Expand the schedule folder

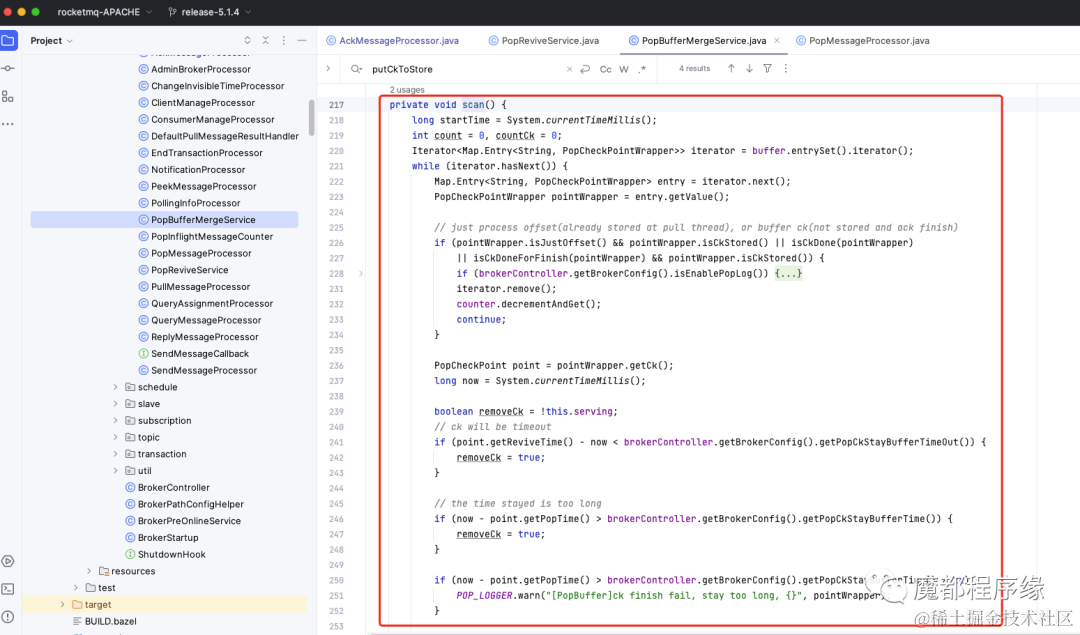115,387
